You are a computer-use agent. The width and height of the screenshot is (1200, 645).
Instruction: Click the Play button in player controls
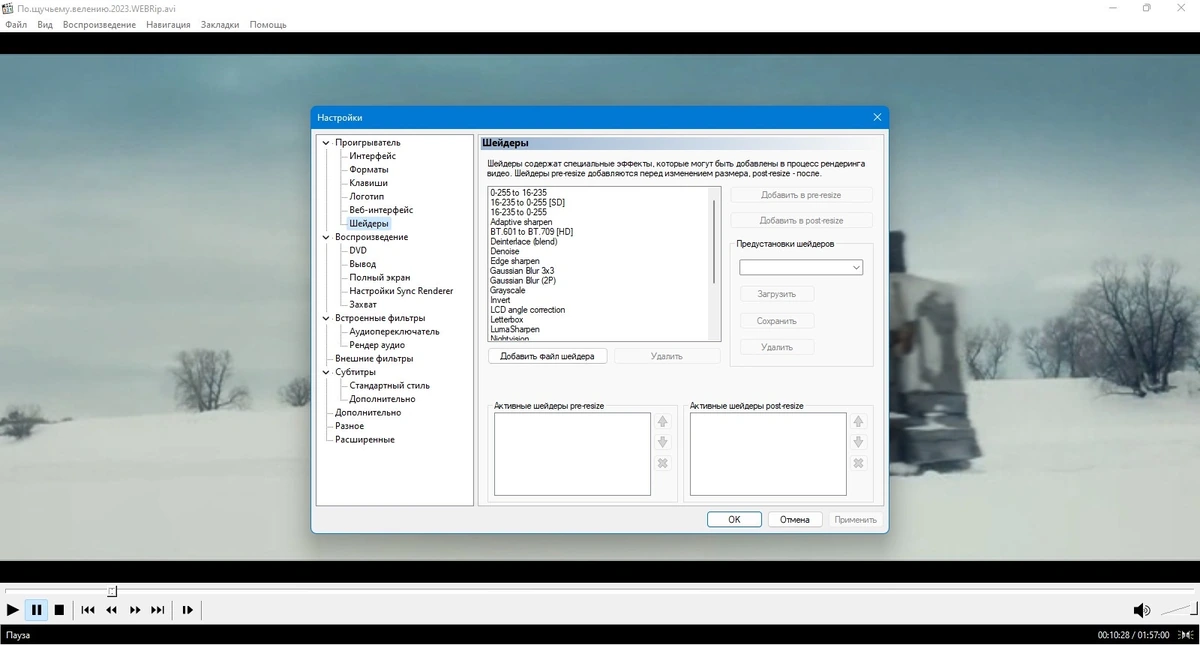[x=13, y=609]
